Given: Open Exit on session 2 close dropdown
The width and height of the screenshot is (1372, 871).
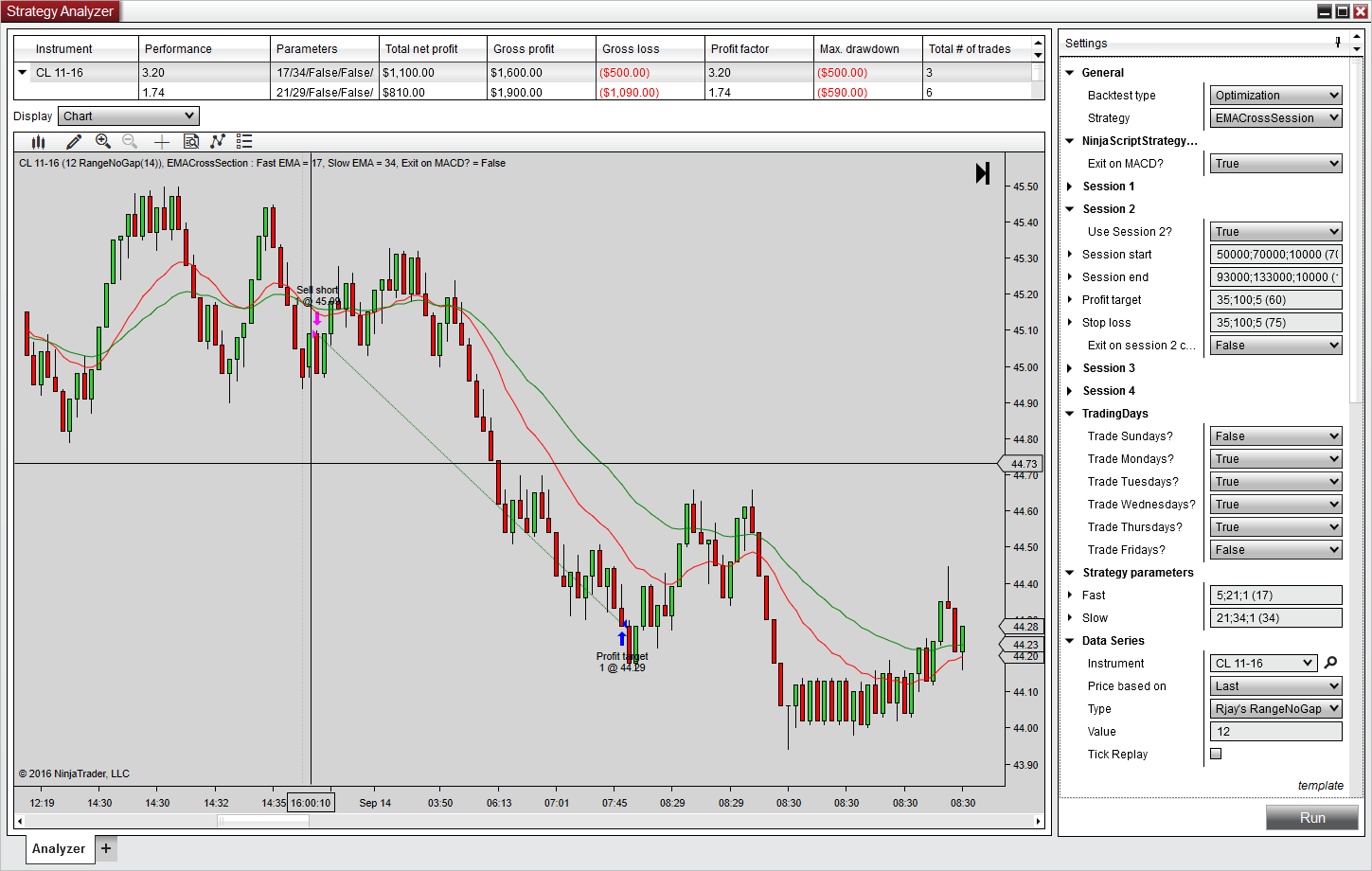Looking at the screenshot, I should pos(1276,346).
